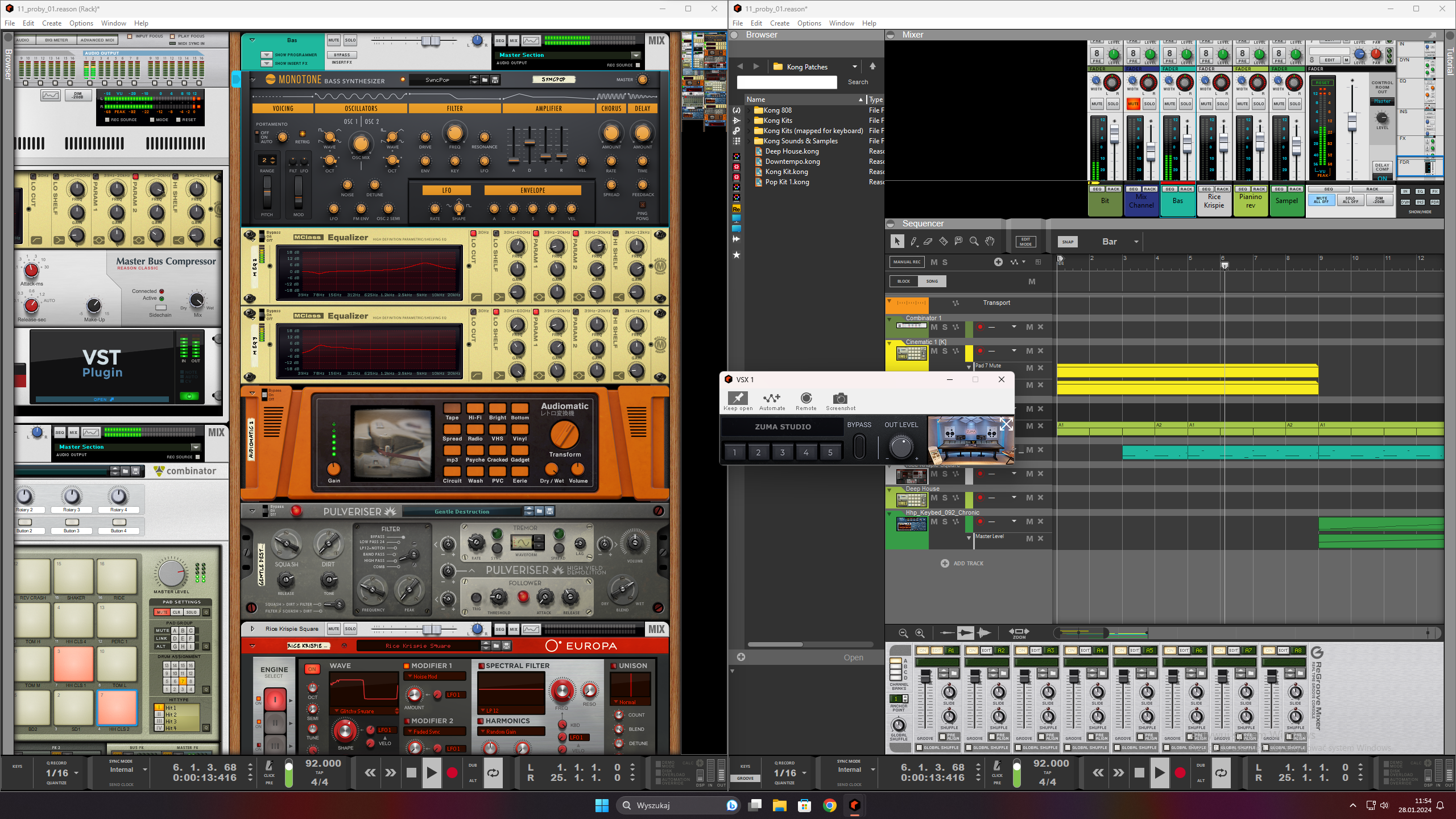
Task: Click the metronome Click icon in right transport
Action: tap(997, 766)
